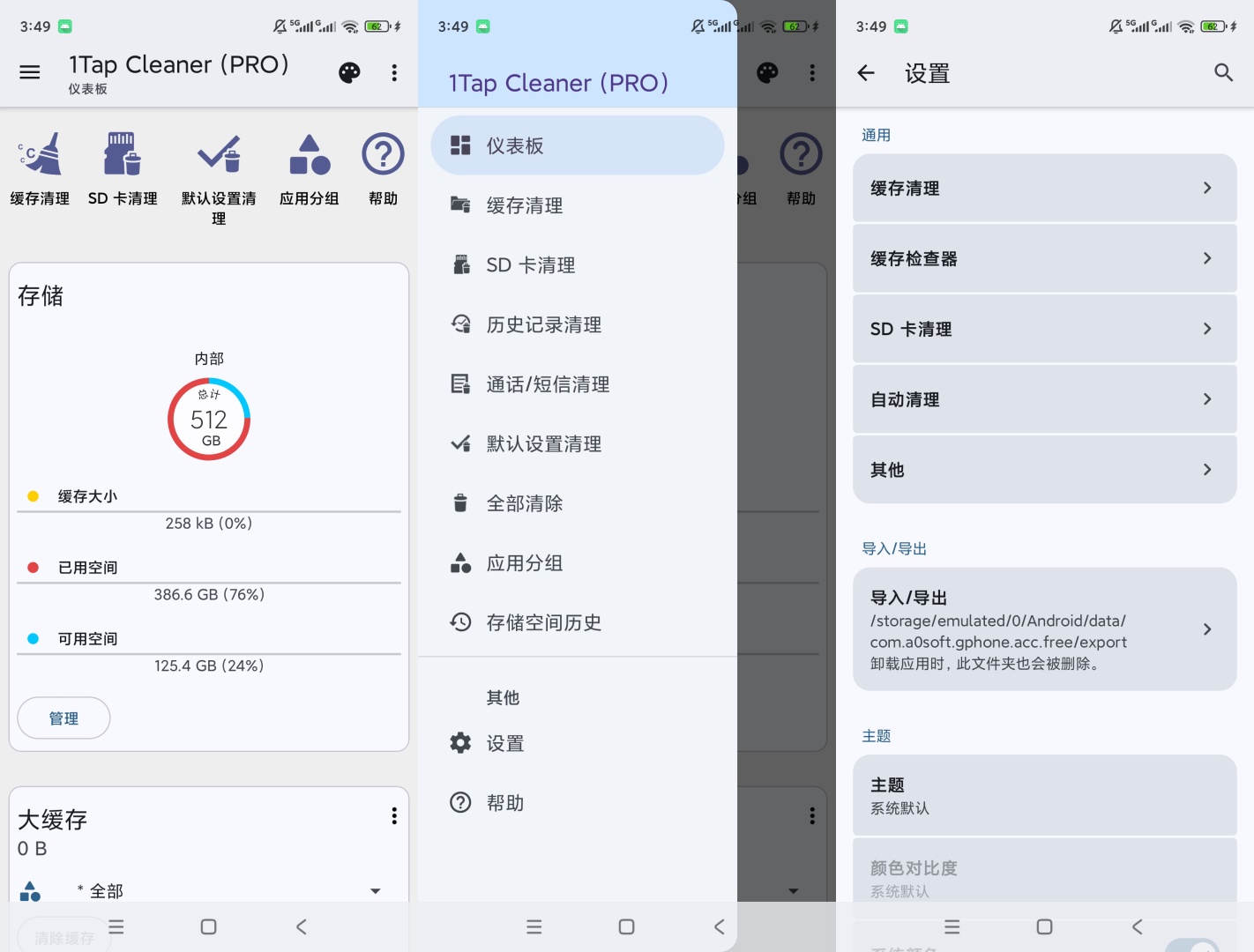Open theme palette icon on dashboard screen
Viewport: 1254px width, 952px height.
pos(349,72)
